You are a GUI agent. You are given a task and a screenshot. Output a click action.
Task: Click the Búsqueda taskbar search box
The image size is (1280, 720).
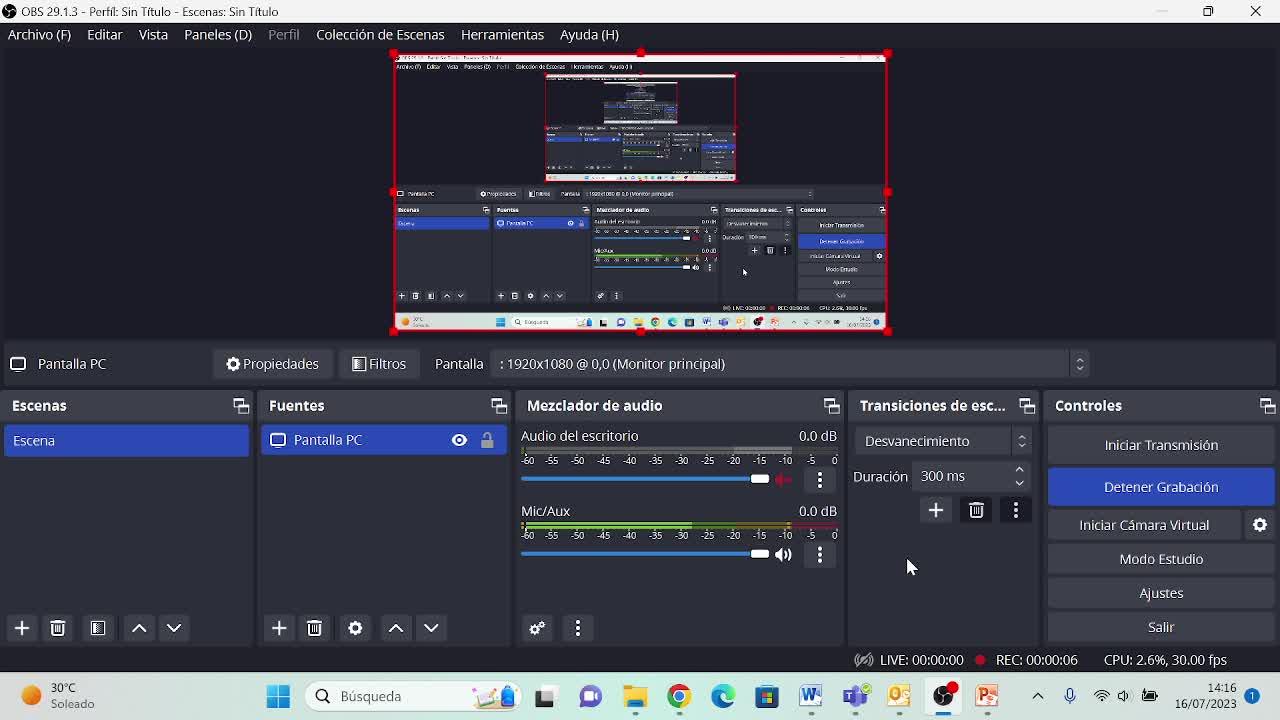pyautogui.click(x=415, y=696)
